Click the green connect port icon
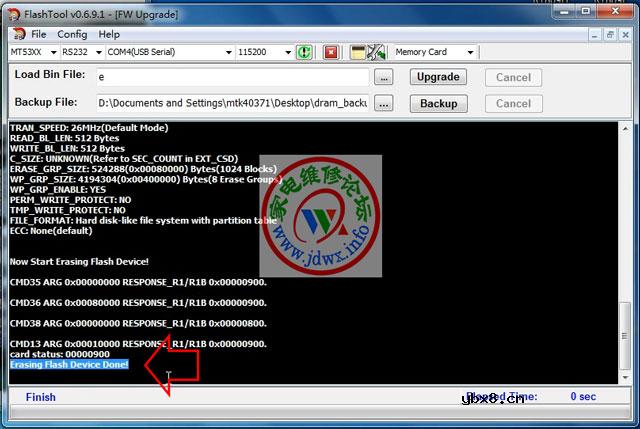The height and width of the screenshot is (429, 640). click(x=304, y=52)
